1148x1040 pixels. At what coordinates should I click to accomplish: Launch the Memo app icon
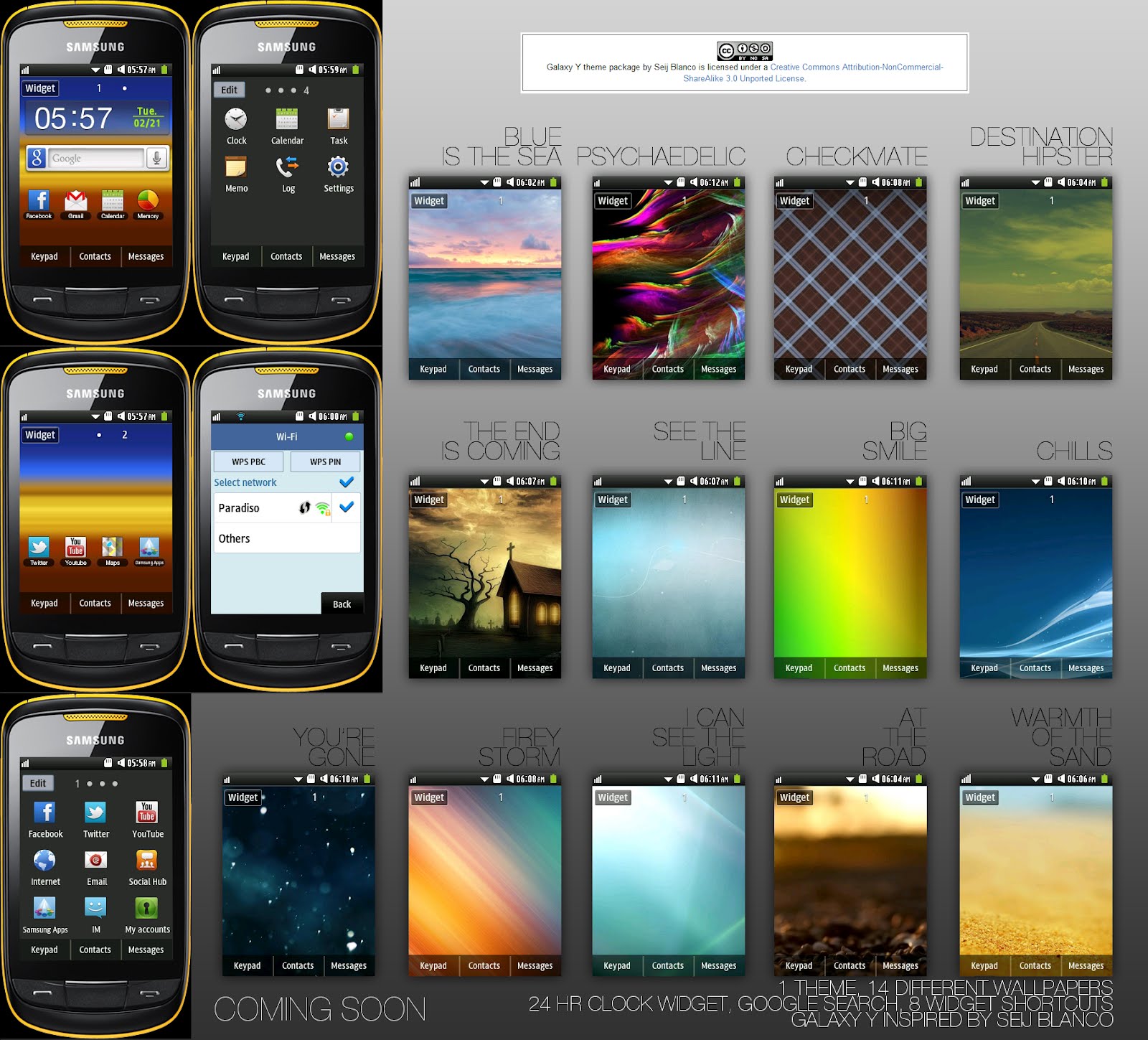[x=235, y=167]
